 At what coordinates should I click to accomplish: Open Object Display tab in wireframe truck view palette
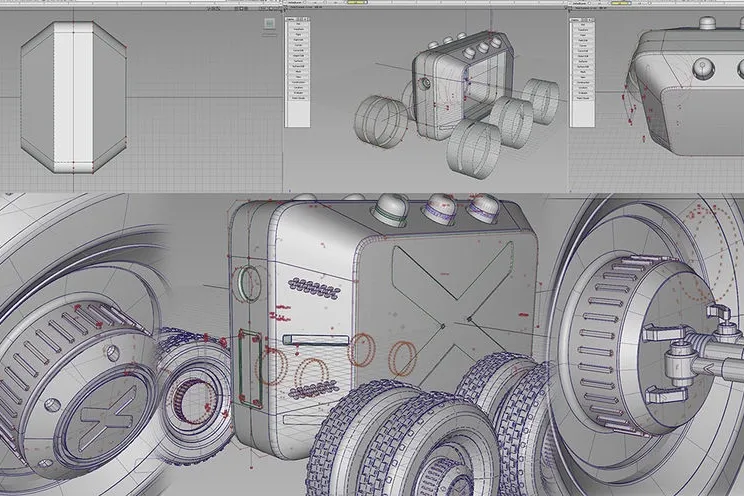pos(298,98)
